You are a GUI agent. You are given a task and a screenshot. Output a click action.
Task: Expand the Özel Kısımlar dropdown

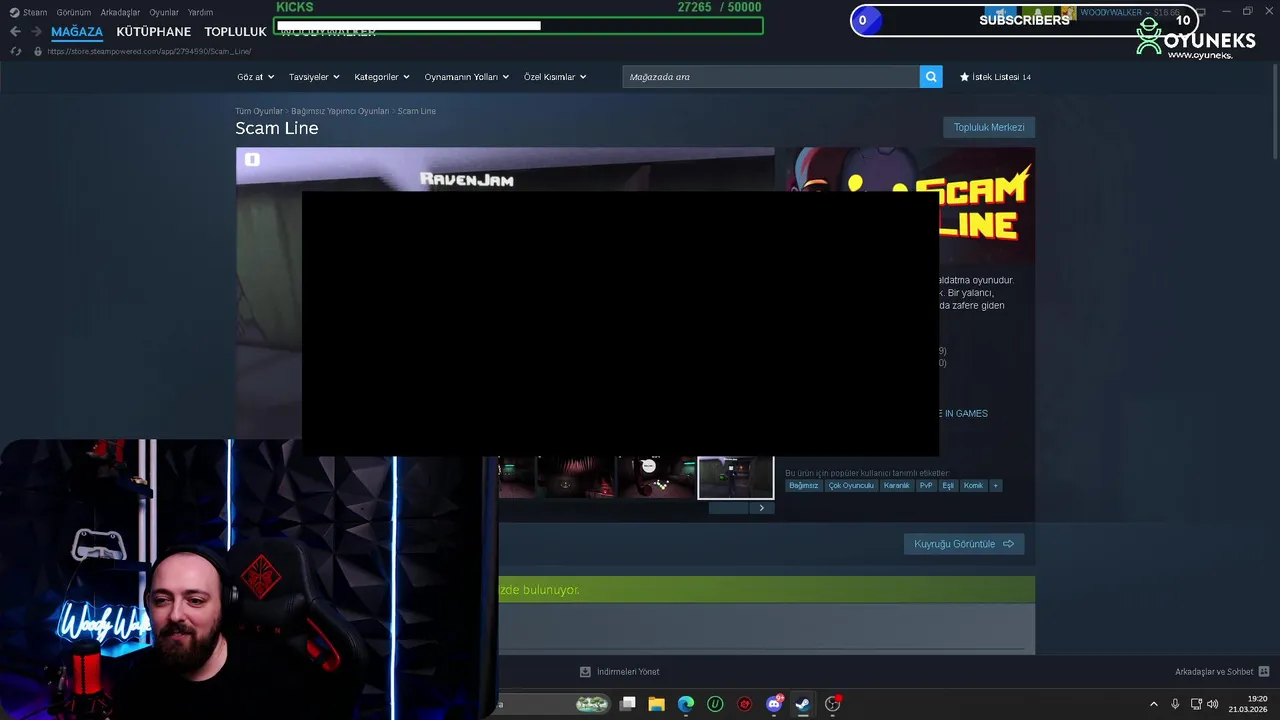tap(555, 77)
